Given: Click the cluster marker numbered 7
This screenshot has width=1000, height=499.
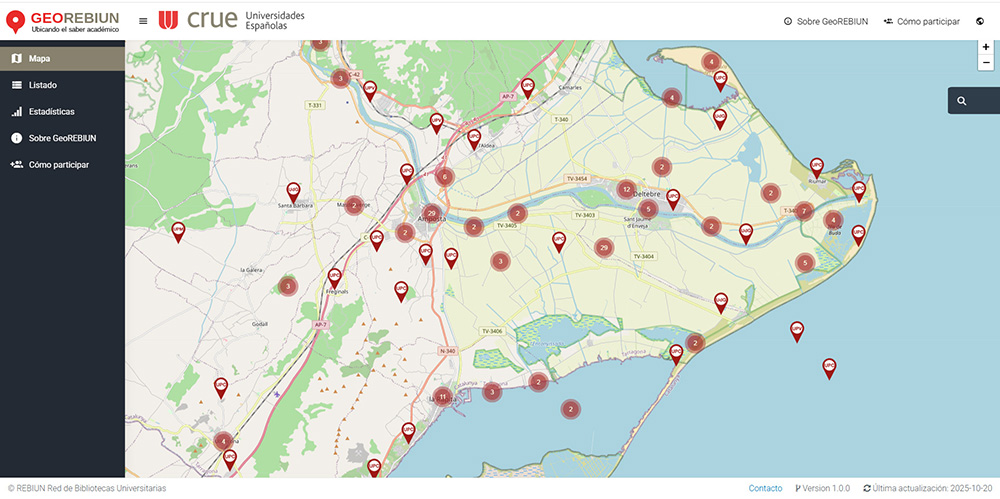Looking at the screenshot, I should click(804, 210).
